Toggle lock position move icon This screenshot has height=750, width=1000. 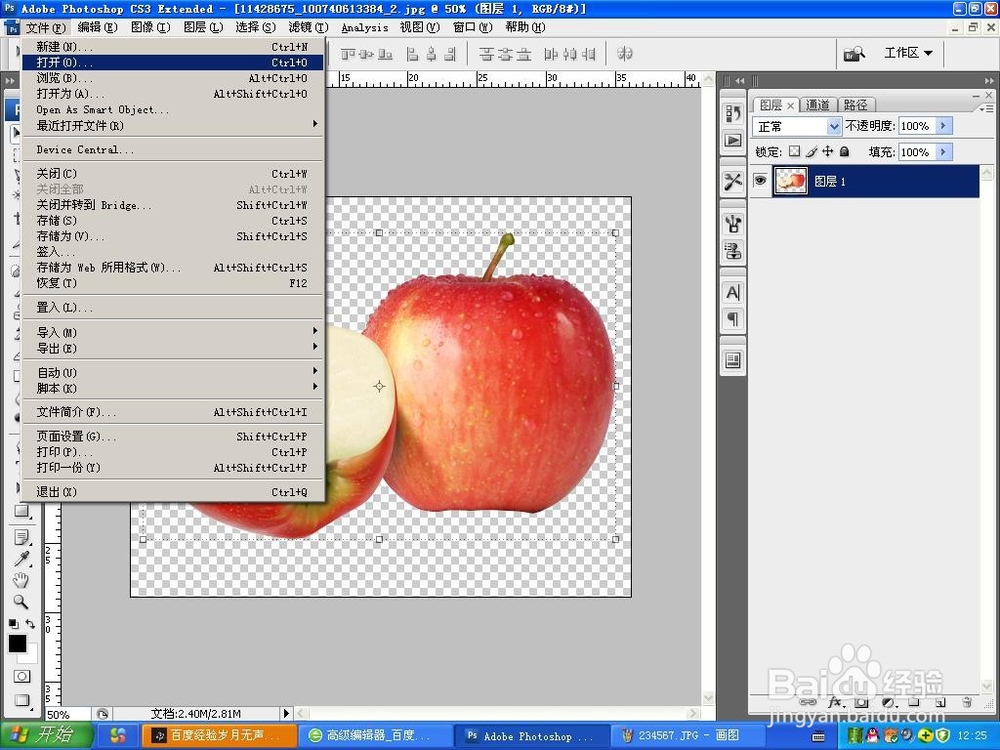(828, 152)
